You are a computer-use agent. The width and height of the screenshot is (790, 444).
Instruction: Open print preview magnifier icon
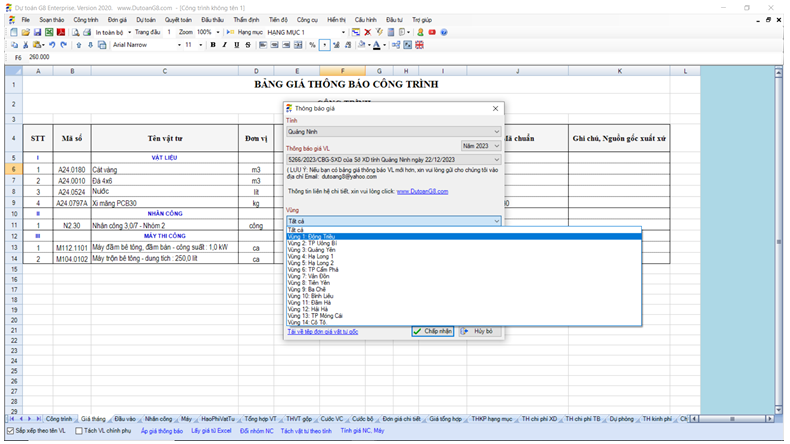(76, 32)
